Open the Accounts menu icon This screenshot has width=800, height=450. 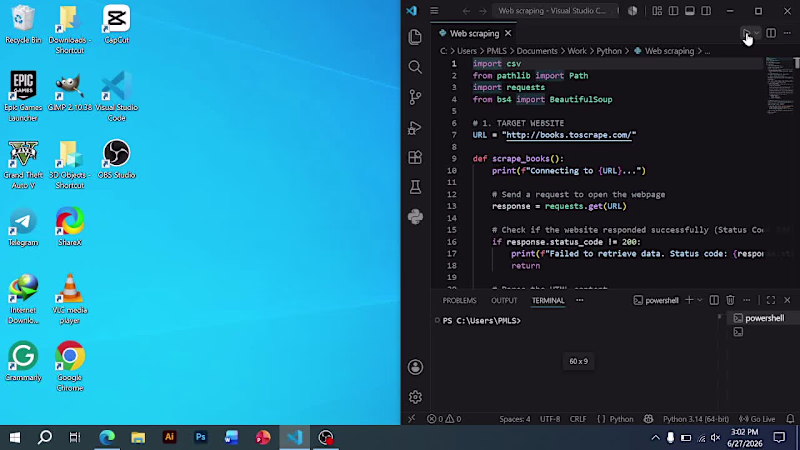(x=415, y=367)
